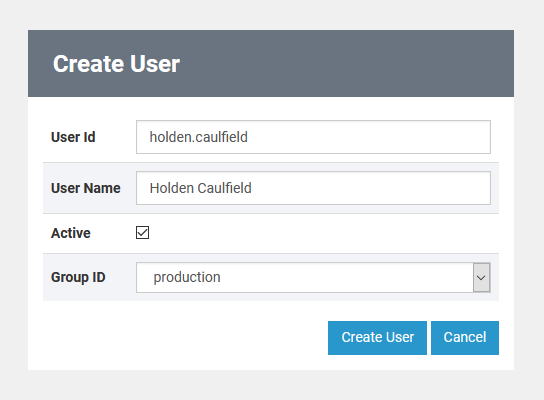Click the gray dialog header bar
This screenshot has height=400, width=544.
(x=271, y=63)
